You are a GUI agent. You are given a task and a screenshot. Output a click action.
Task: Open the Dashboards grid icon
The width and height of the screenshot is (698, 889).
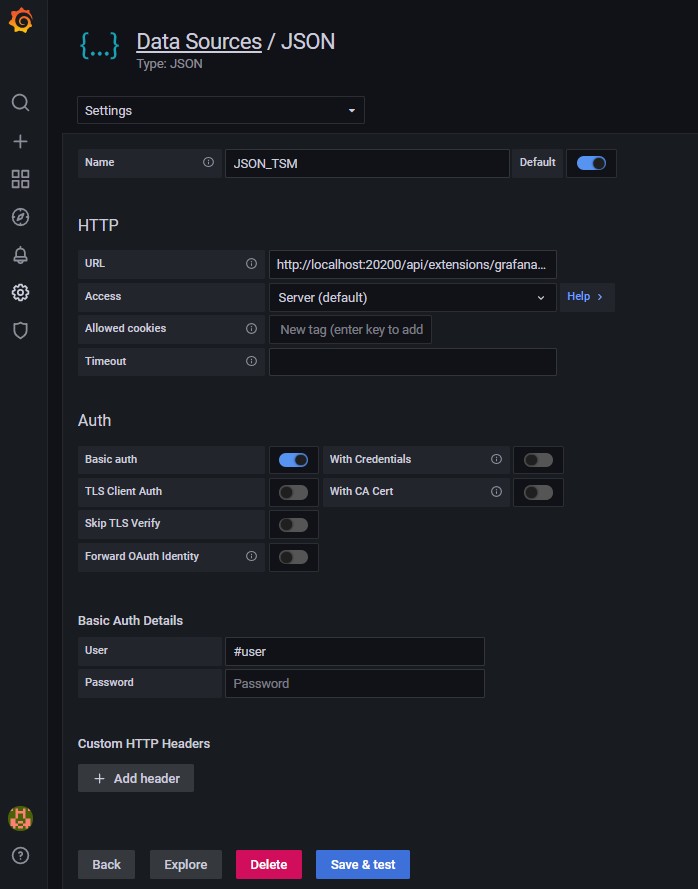20,179
